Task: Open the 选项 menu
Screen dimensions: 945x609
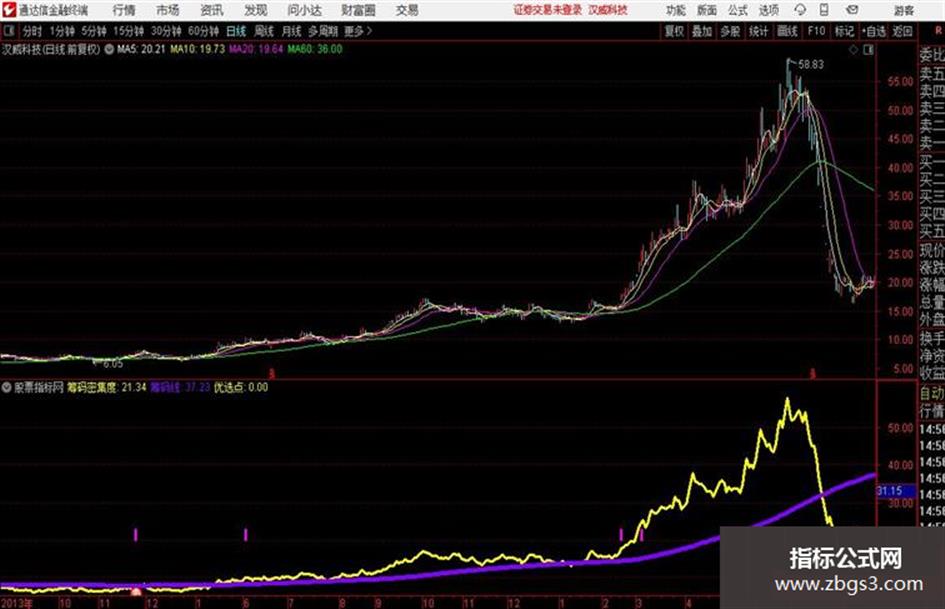Action: (769, 10)
